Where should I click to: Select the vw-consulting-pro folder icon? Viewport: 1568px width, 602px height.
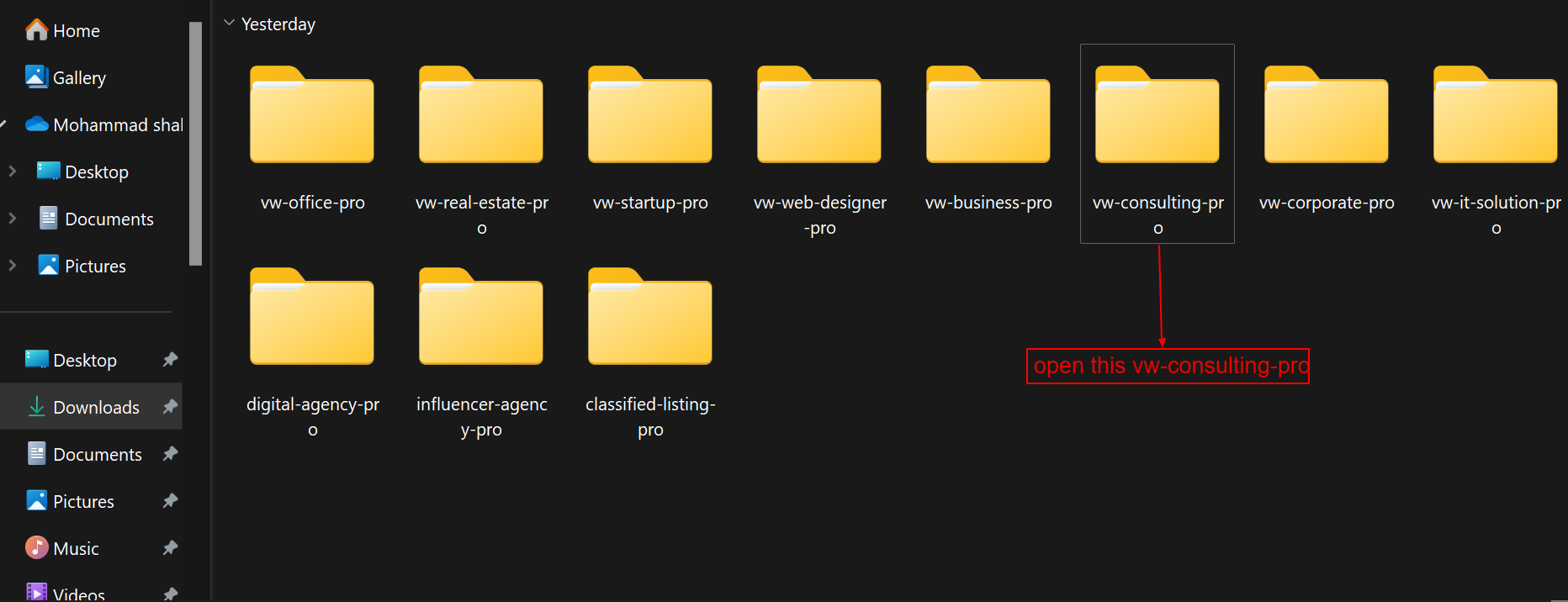[x=1157, y=116]
